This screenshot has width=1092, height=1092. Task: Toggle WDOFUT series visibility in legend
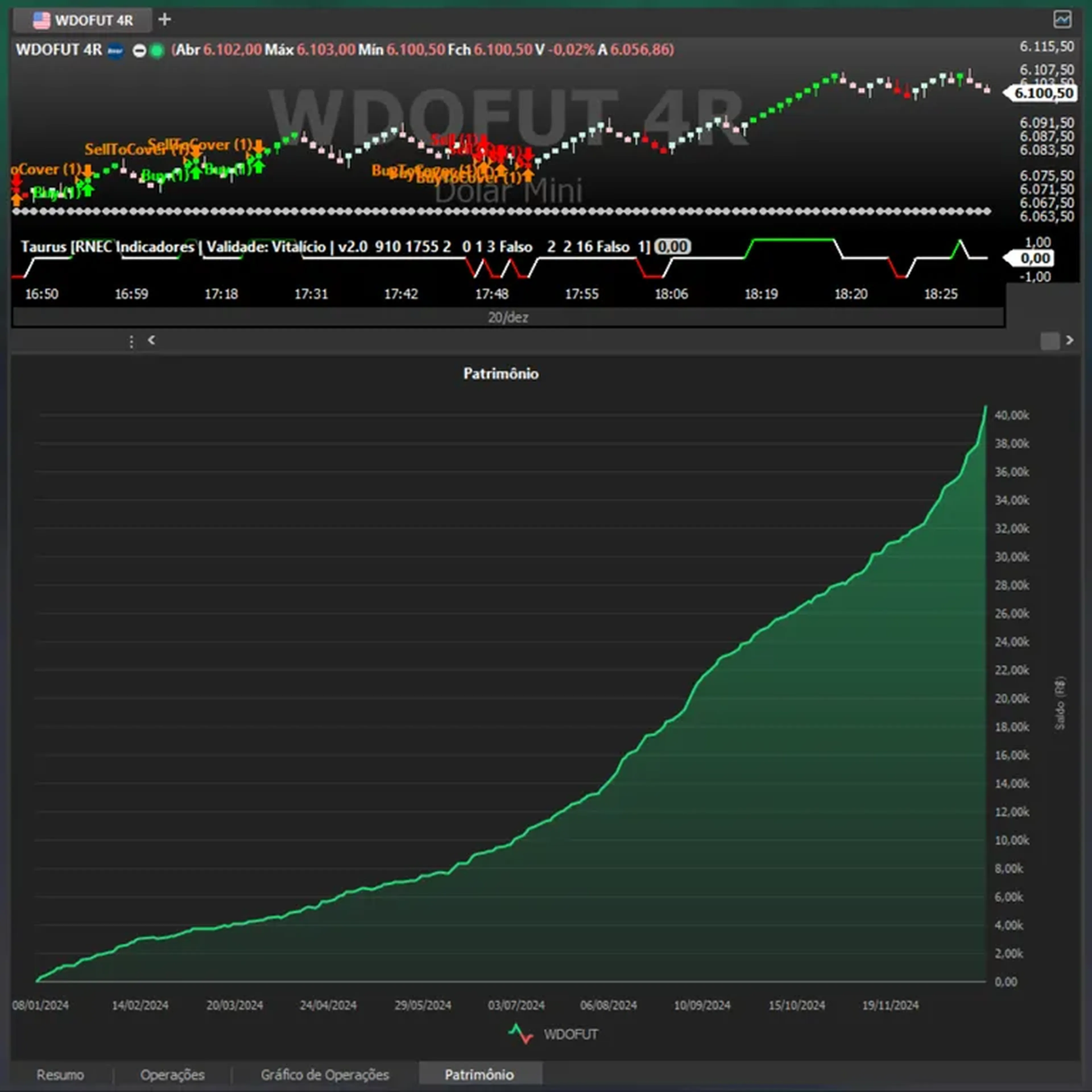click(570, 1034)
